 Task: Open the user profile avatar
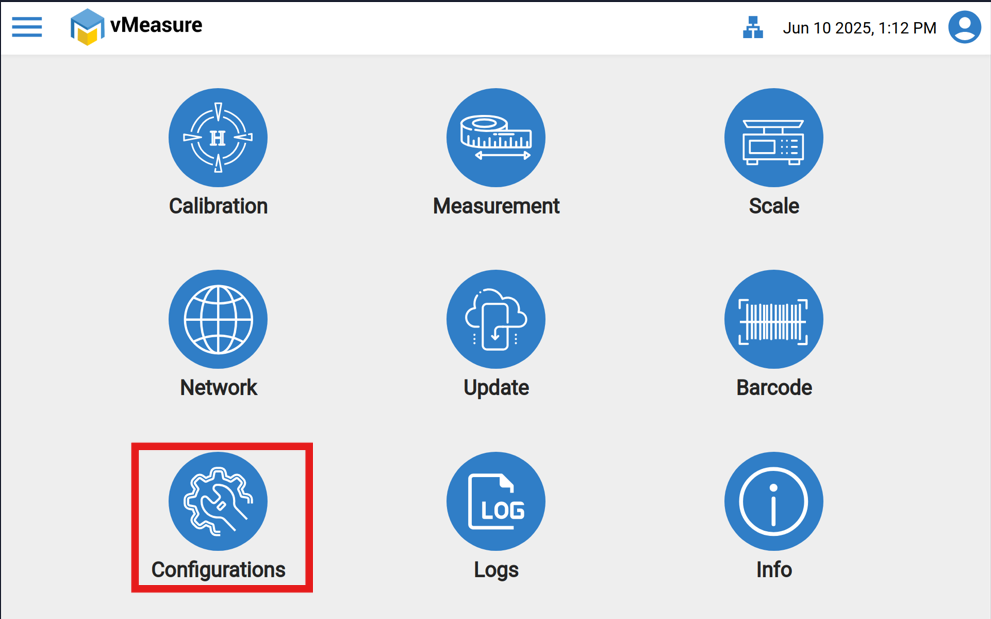pos(964,27)
